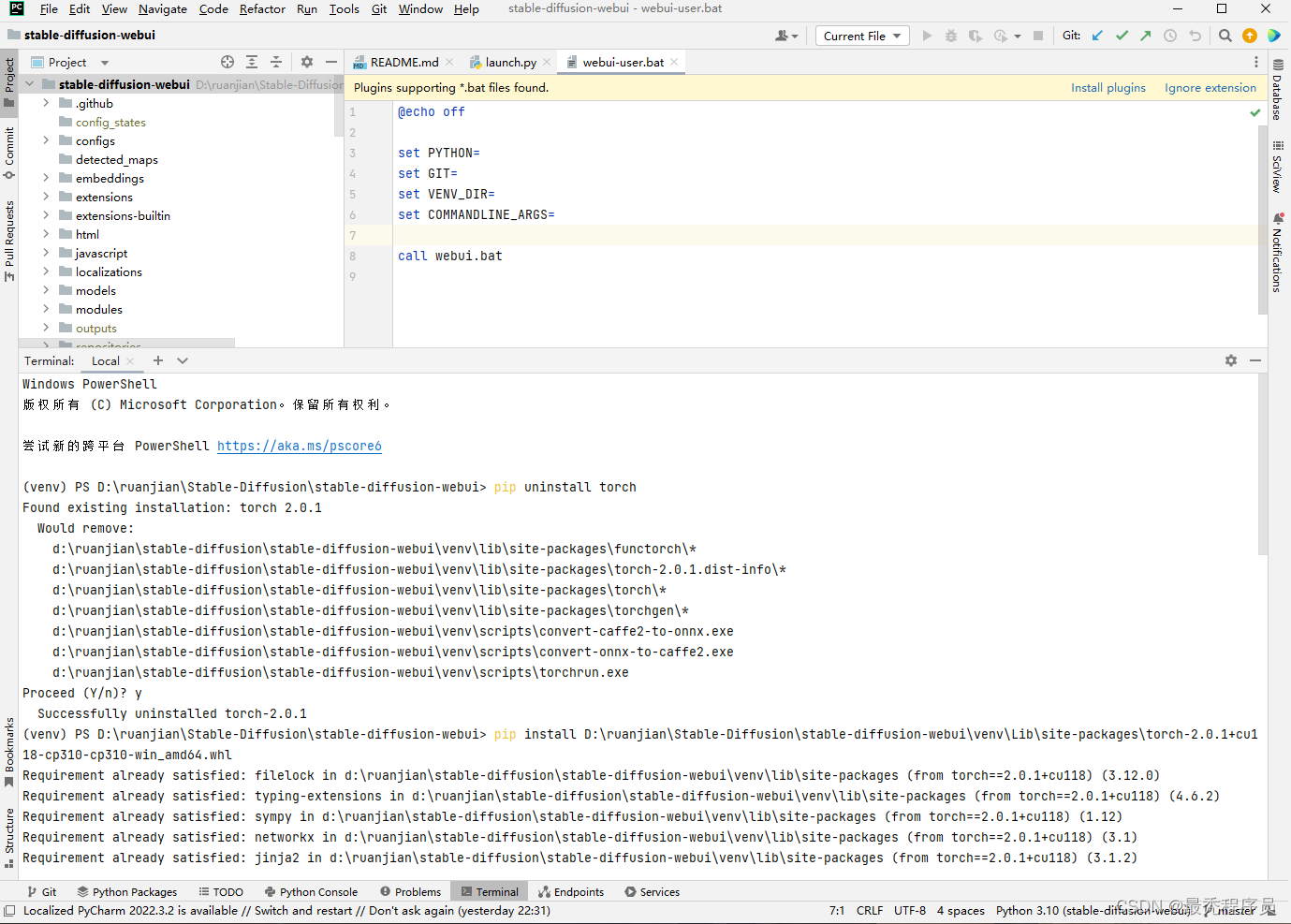Click Git Push arrow icon

(1146, 36)
